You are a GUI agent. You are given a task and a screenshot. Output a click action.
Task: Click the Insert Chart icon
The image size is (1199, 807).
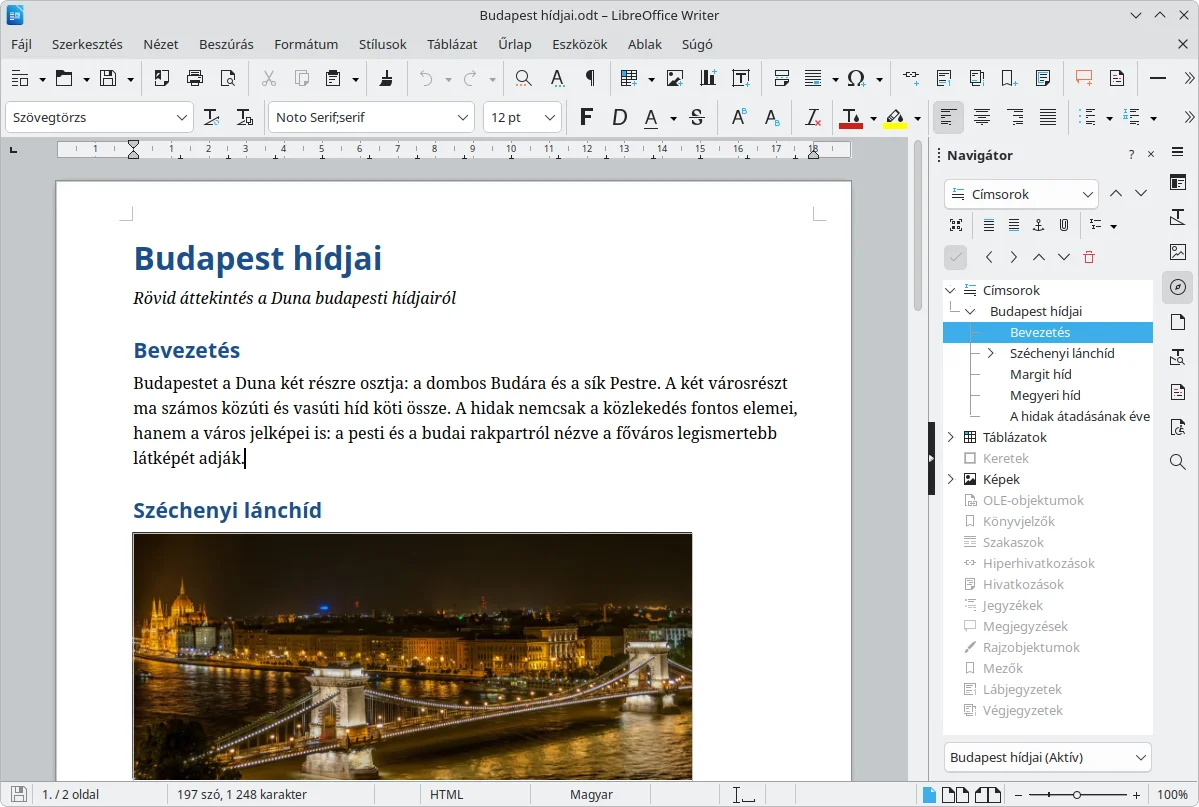point(707,77)
